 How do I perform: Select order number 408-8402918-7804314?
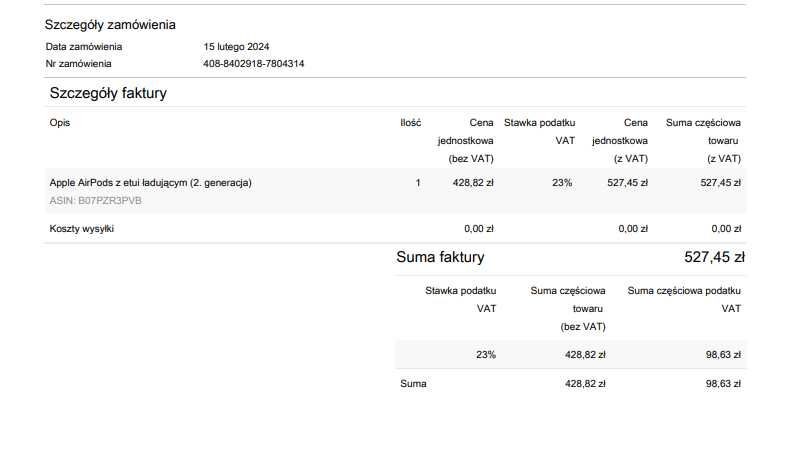pos(253,64)
